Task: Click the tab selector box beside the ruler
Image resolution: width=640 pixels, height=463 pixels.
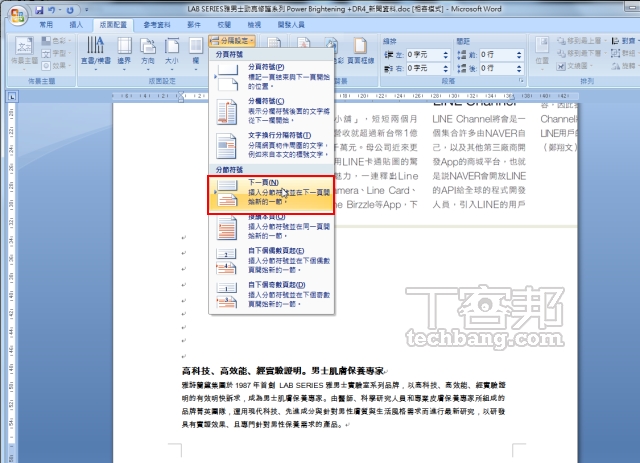Action: click(x=12, y=97)
